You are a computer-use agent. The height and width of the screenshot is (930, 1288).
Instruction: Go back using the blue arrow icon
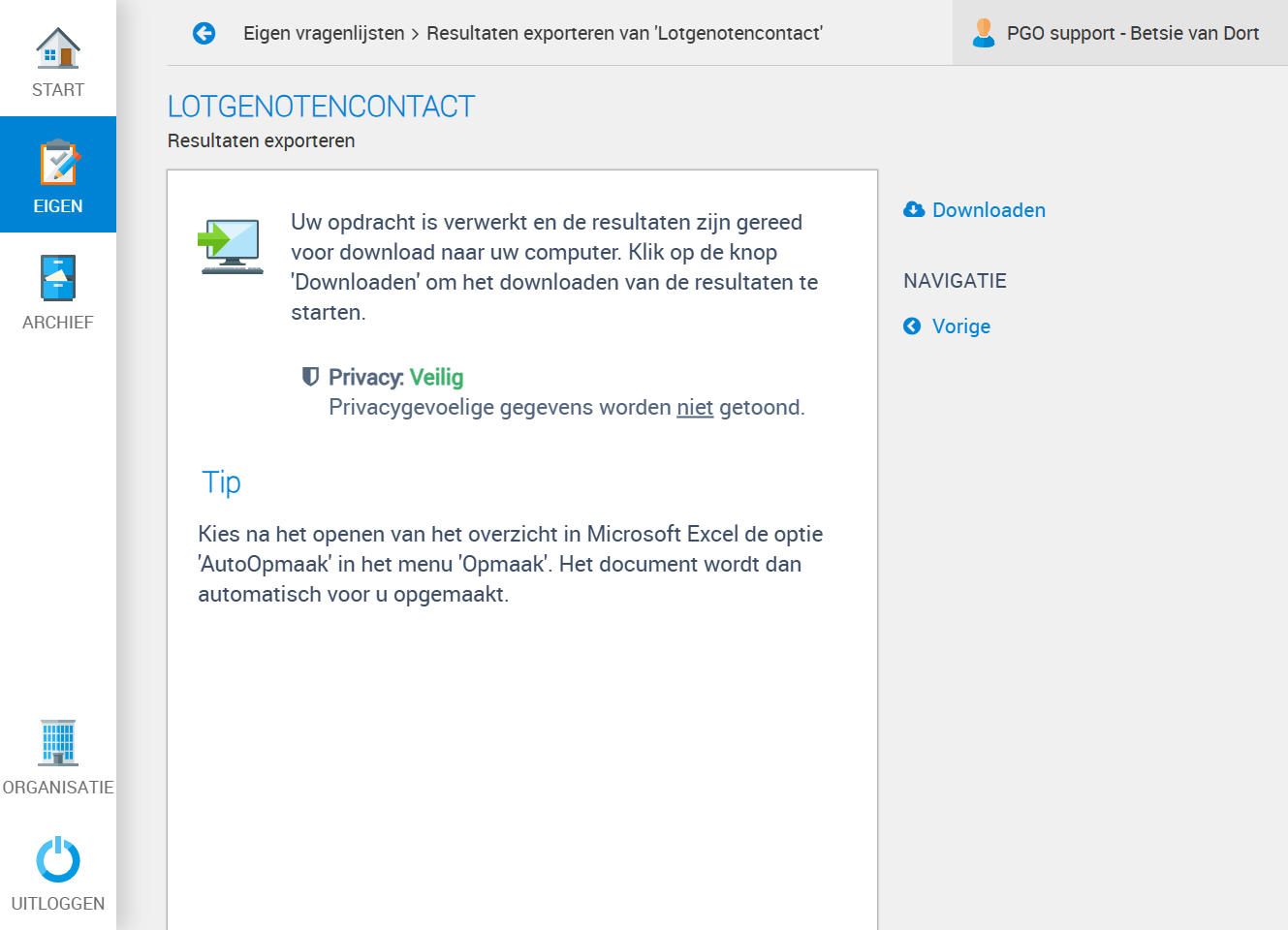[x=204, y=33]
